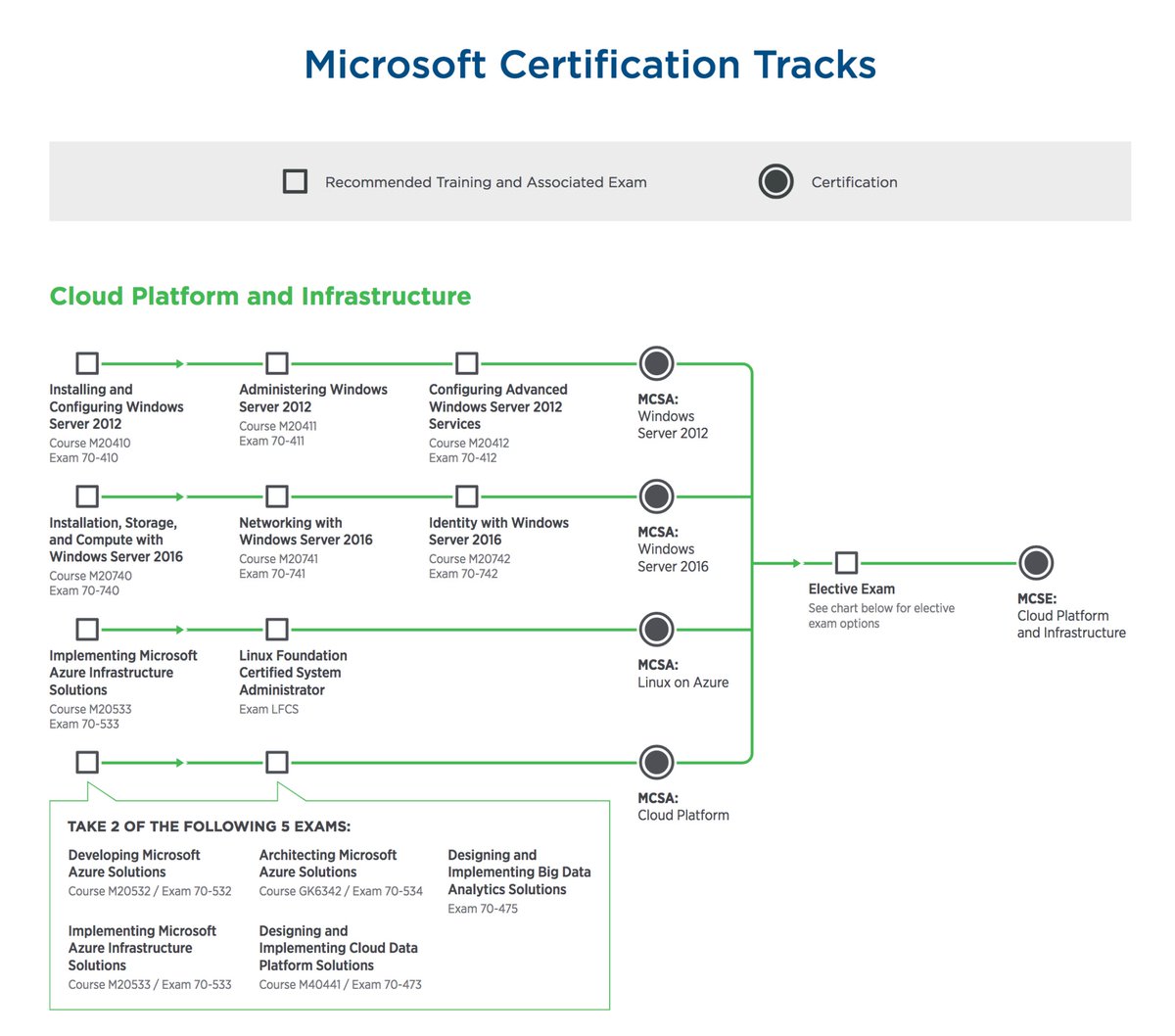Click the Exam 70-741 text
Viewport: 1175px width, 1036px height.
pyautogui.click(x=272, y=575)
